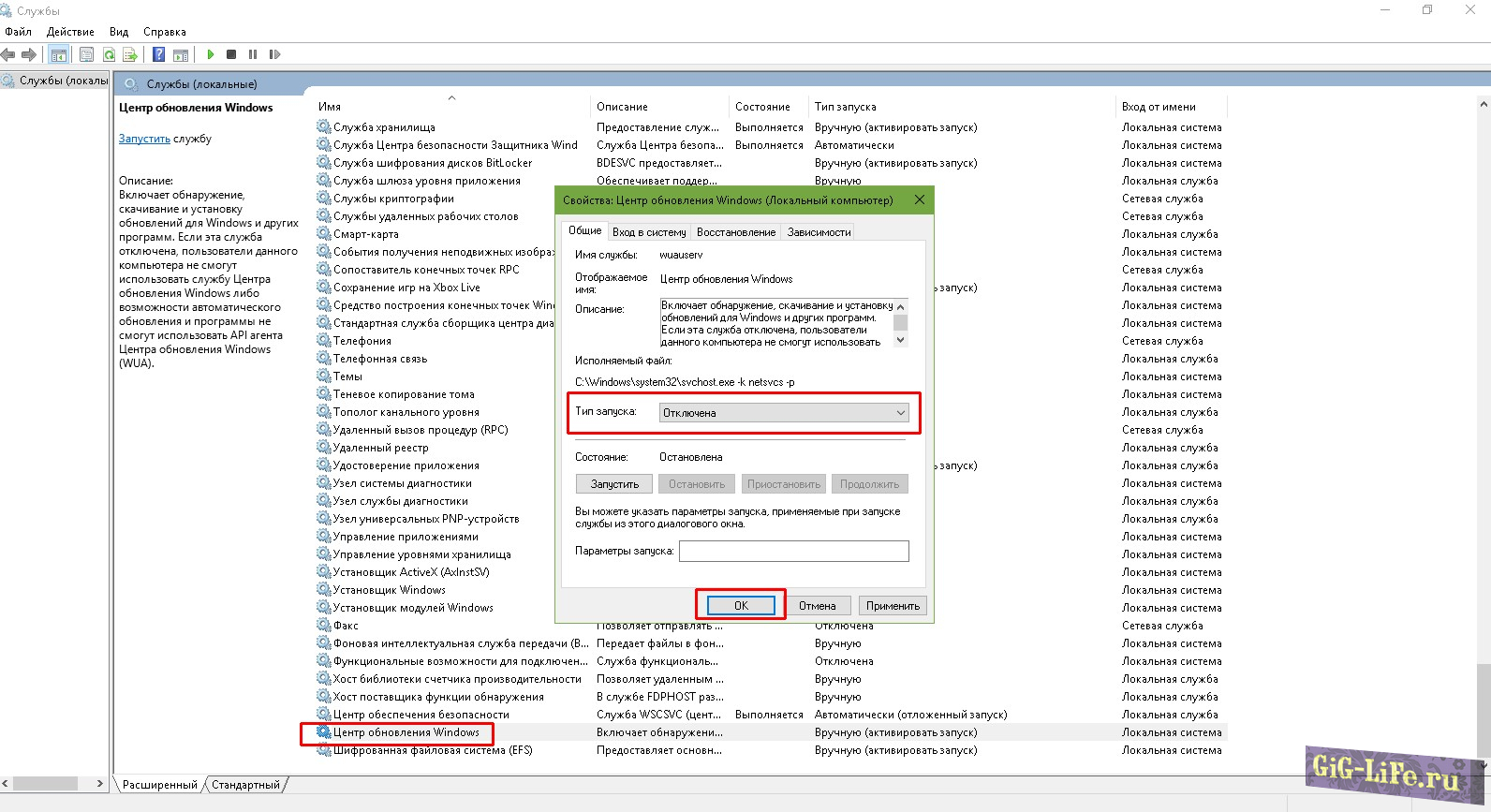Click the 'Запустить' service link in left pane
Screen dimensions: 1491x812
point(144,139)
